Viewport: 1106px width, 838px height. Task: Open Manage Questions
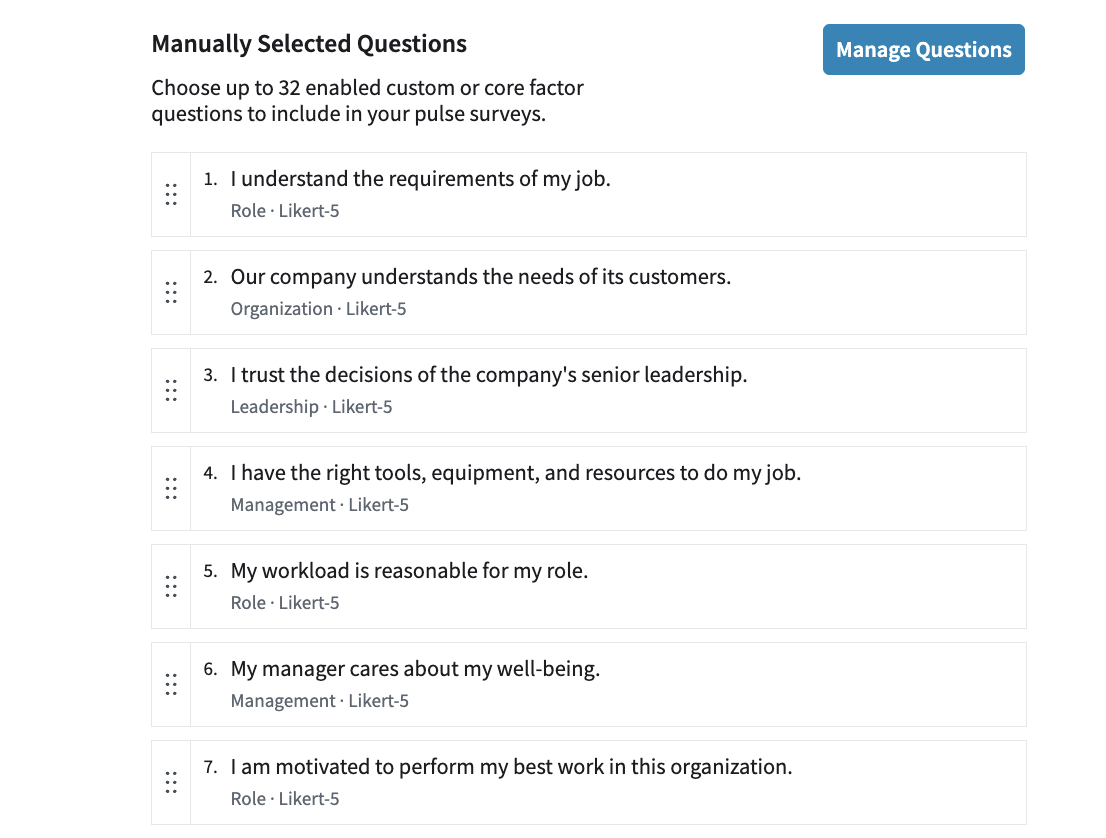coord(923,50)
